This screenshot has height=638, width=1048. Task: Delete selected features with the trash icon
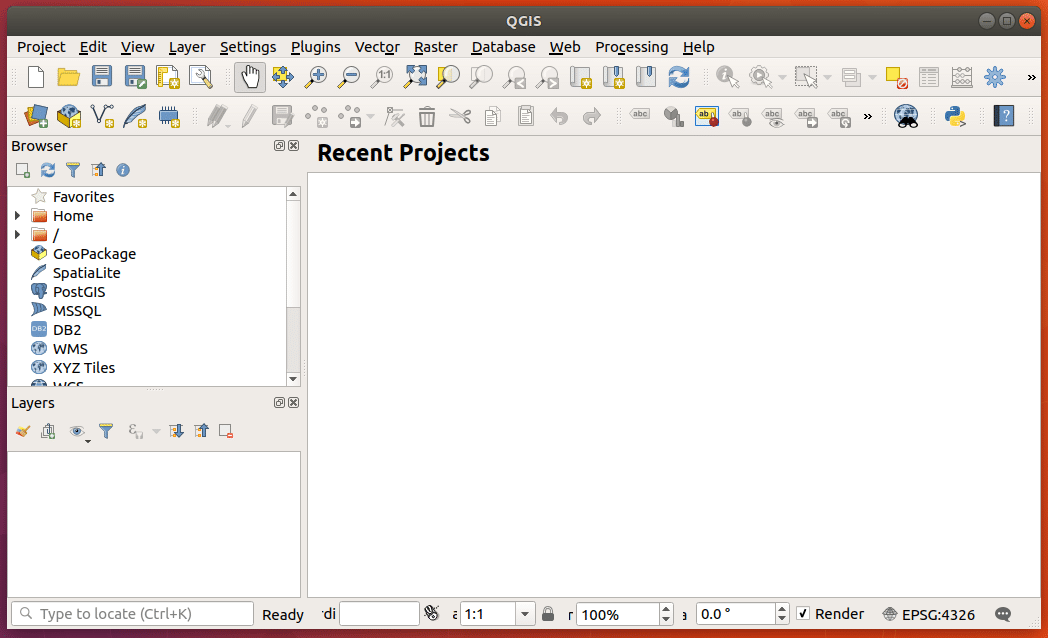click(x=426, y=116)
